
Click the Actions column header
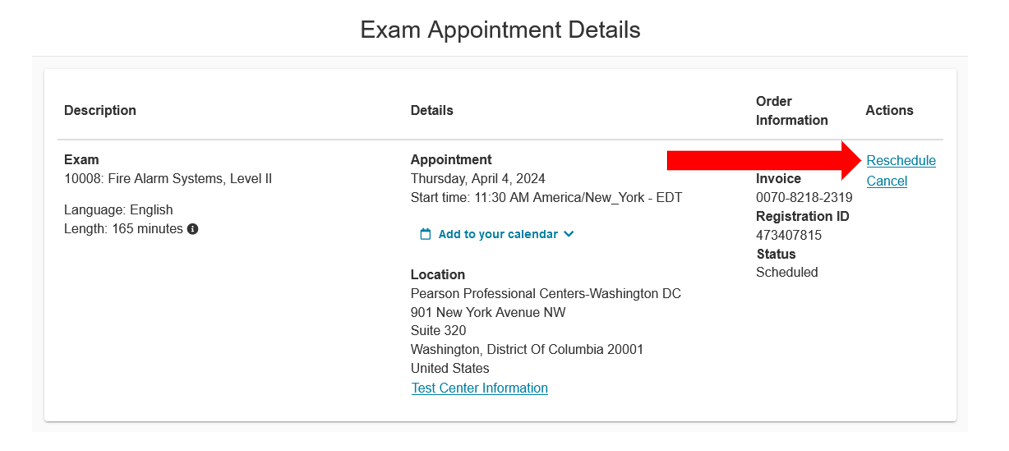[x=889, y=110]
